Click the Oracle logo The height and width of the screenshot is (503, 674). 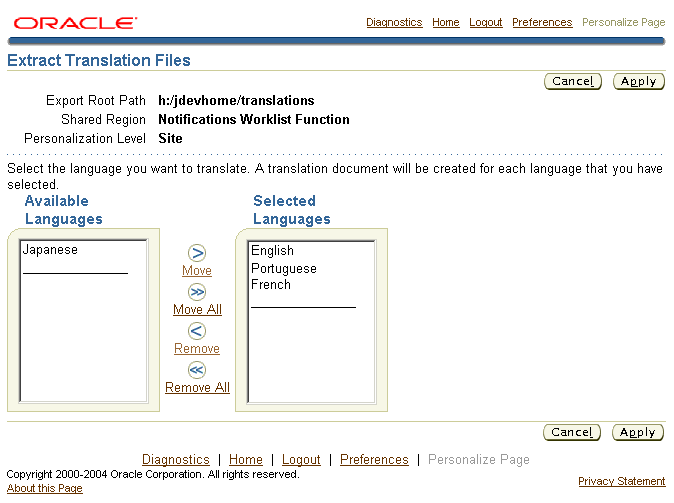[75, 23]
